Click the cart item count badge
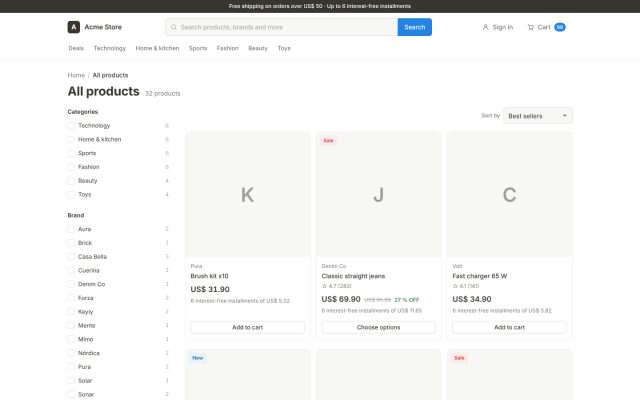 [x=560, y=27]
